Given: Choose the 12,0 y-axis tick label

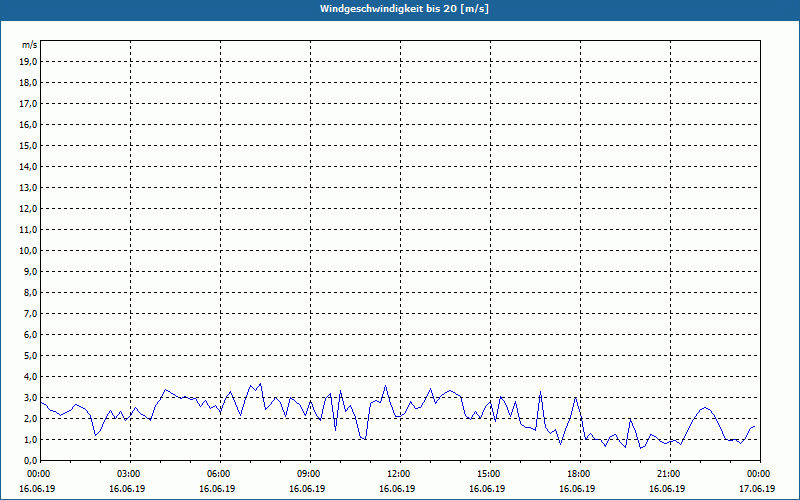Looking at the screenshot, I should click(30, 209).
